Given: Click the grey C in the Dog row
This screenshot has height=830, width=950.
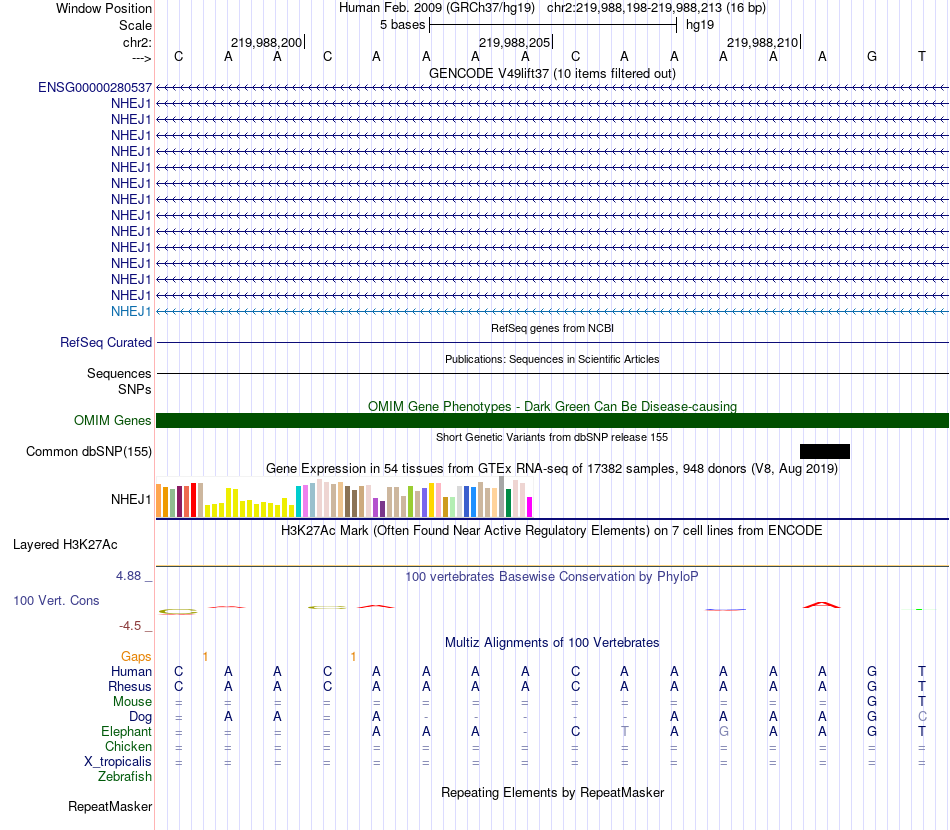Looking at the screenshot, I should coord(922,717).
